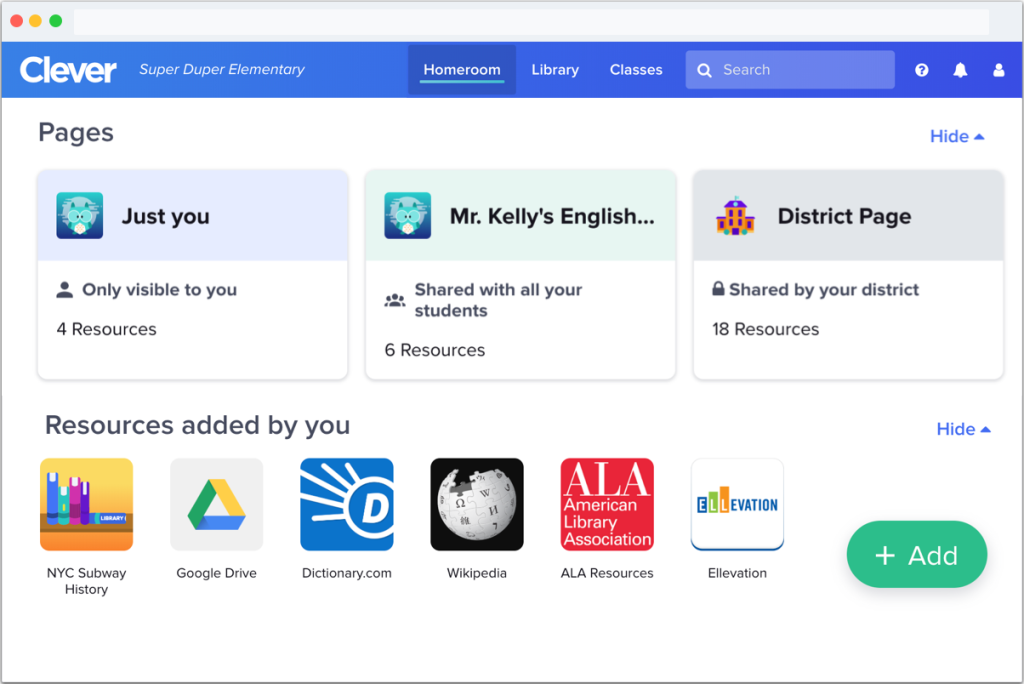
Task: Open the Google Drive resource icon
Action: coord(216,505)
